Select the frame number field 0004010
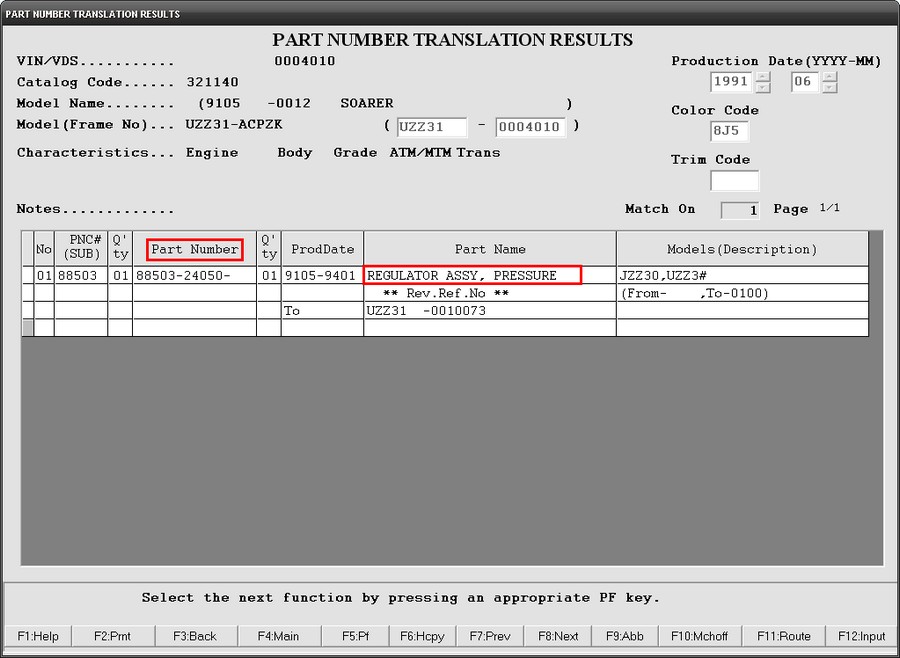This screenshot has width=900, height=658. click(x=531, y=127)
